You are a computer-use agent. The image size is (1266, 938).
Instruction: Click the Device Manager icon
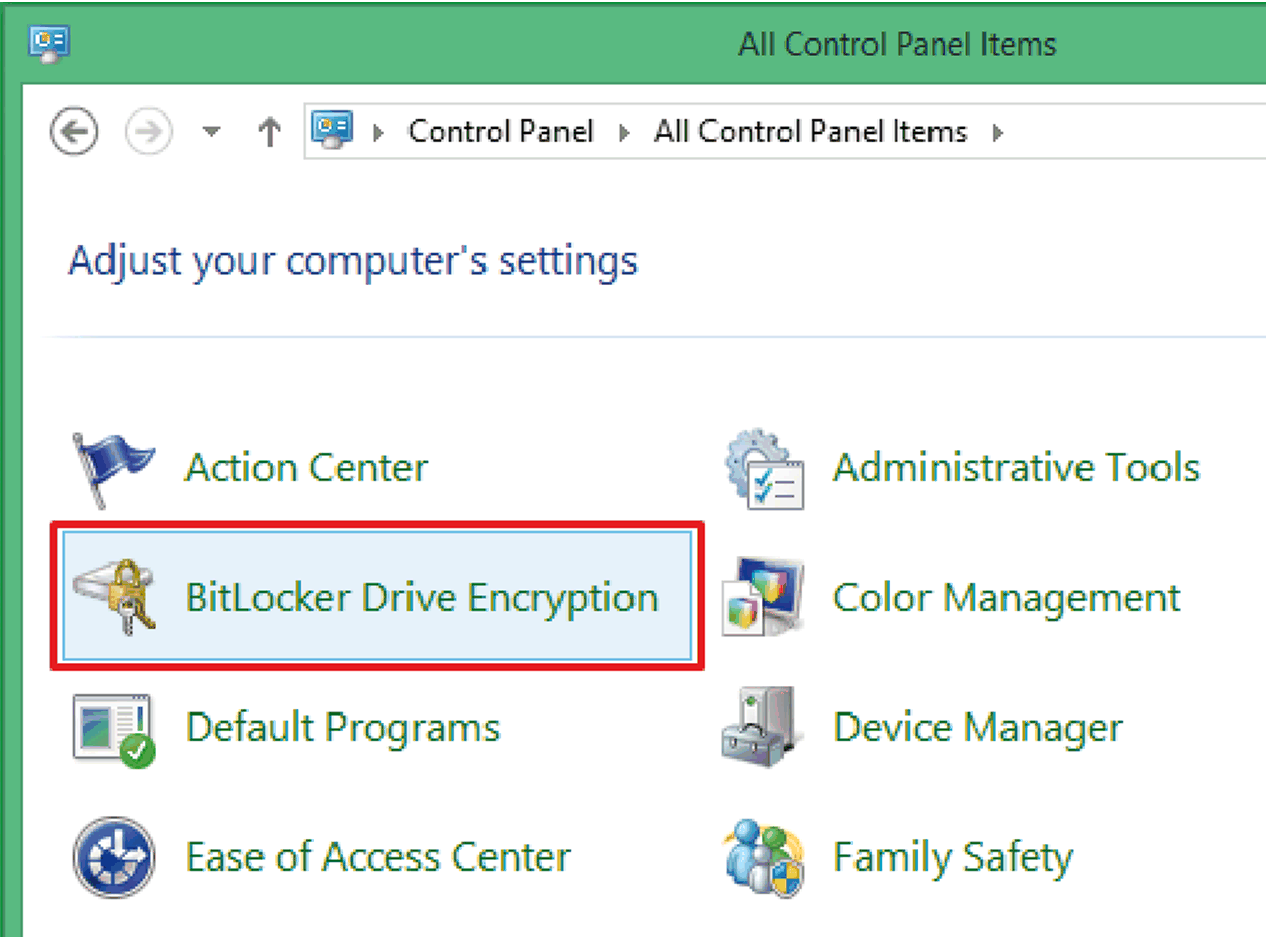pos(762,728)
